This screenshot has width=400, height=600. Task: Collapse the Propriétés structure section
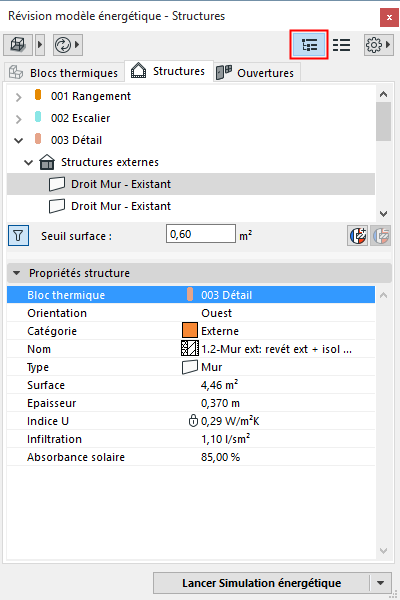(16, 273)
